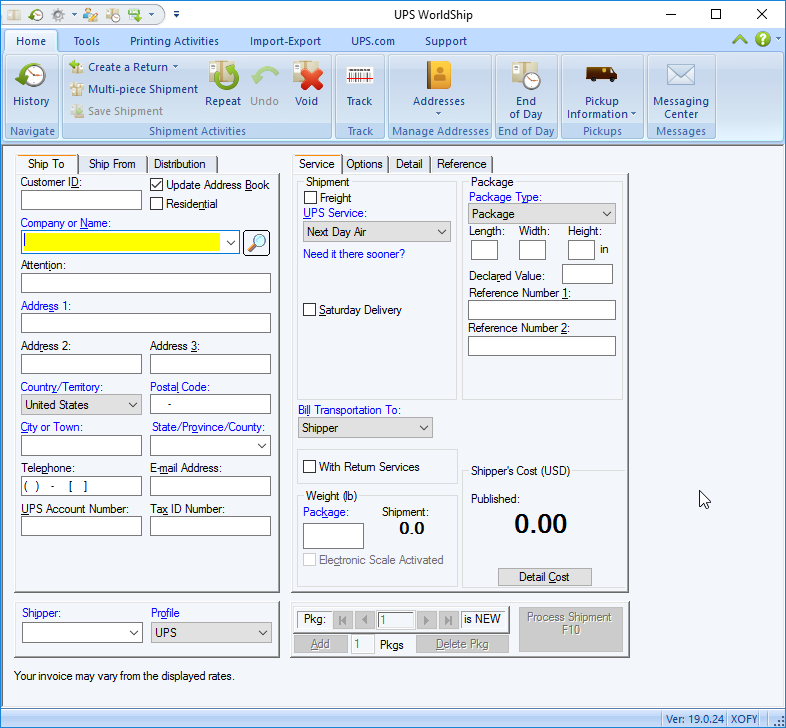
Task: Collapse the ribbon with the green chevron
Action: (740, 39)
